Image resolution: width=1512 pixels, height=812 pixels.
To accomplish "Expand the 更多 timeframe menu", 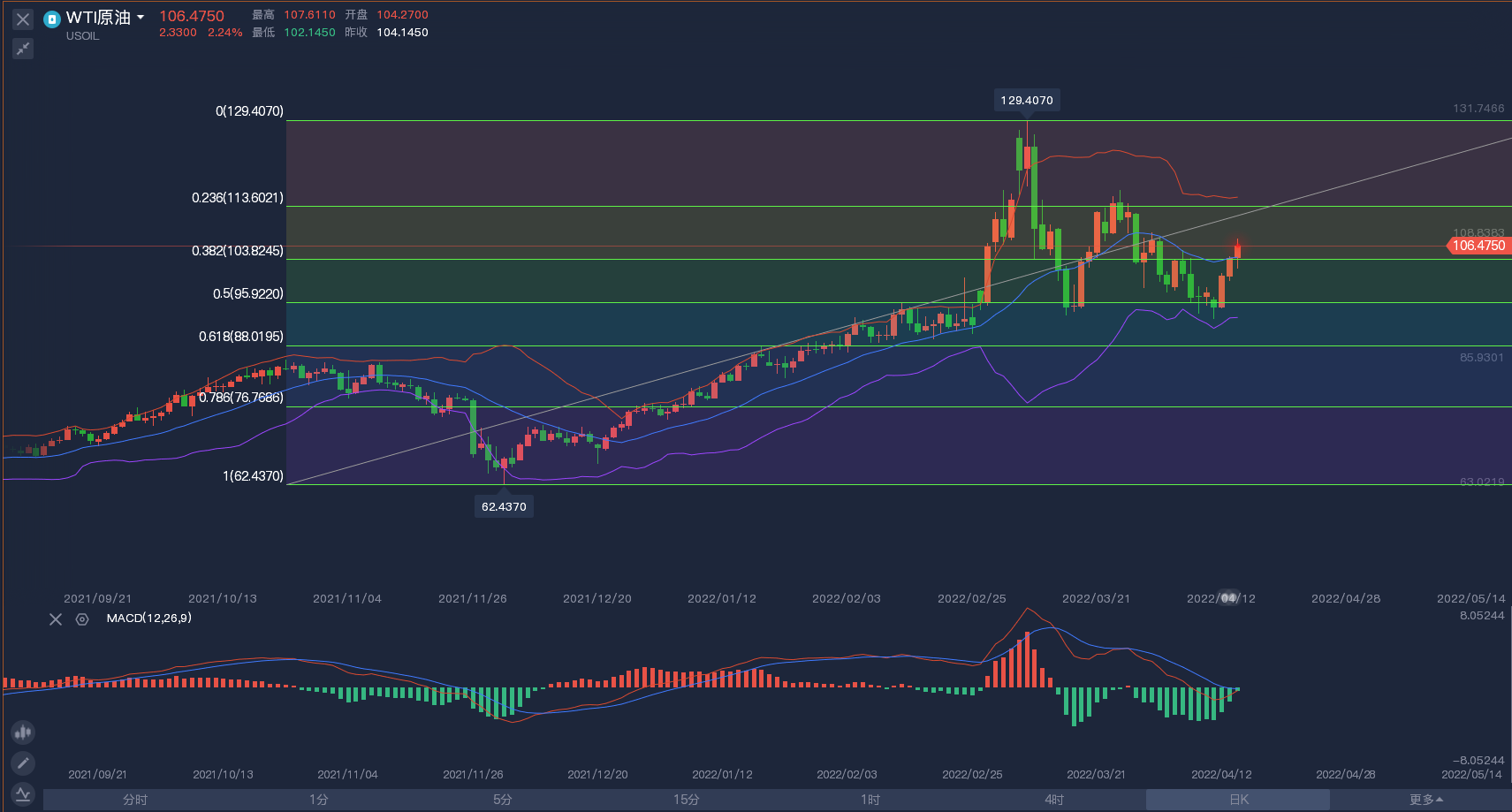I will point(1425,800).
